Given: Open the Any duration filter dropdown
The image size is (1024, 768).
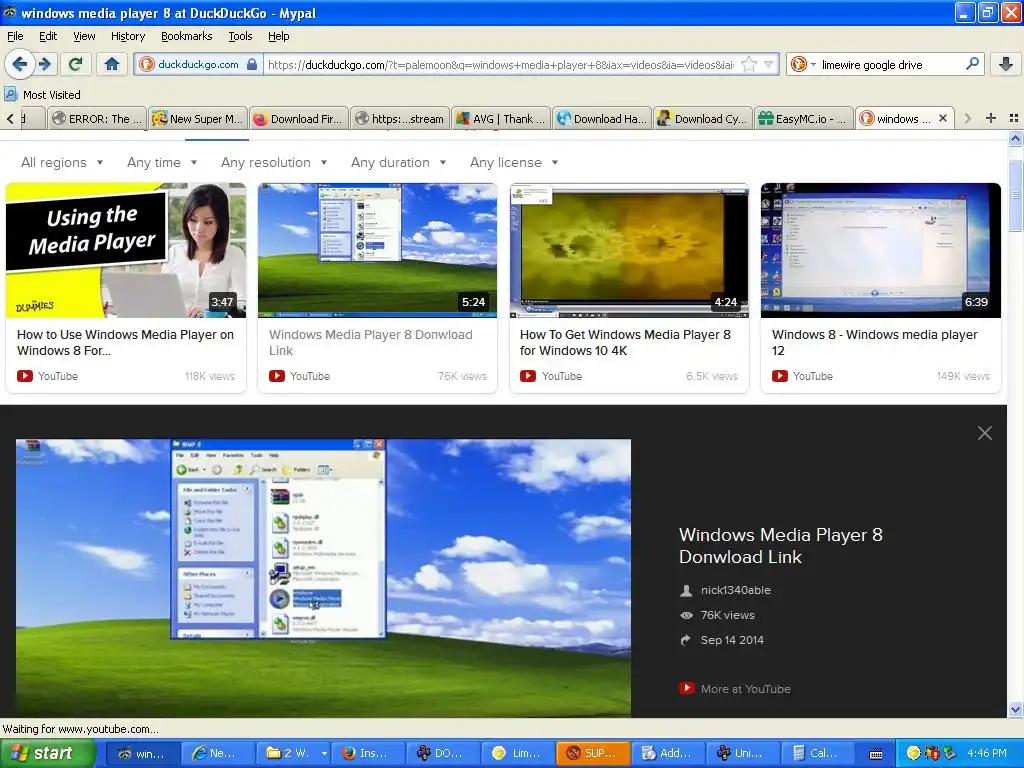Looking at the screenshot, I should click(x=398, y=163).
